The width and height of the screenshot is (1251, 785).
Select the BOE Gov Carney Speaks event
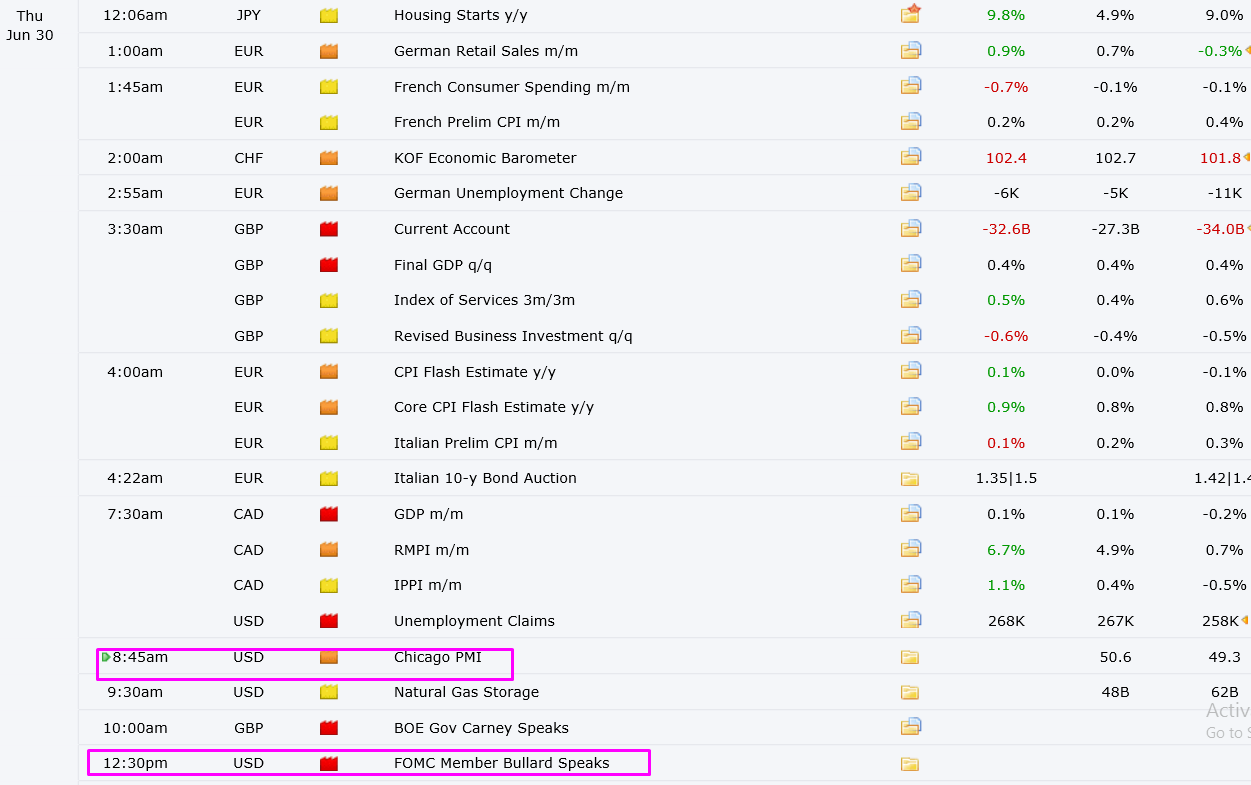(x=481, y=728)
